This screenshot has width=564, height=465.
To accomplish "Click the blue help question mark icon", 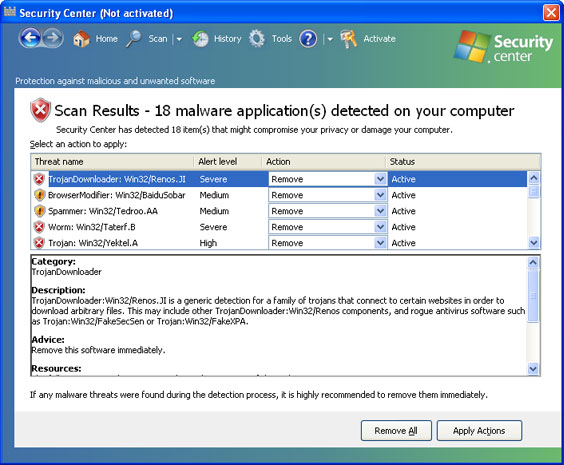I will (x=308, y=39).
